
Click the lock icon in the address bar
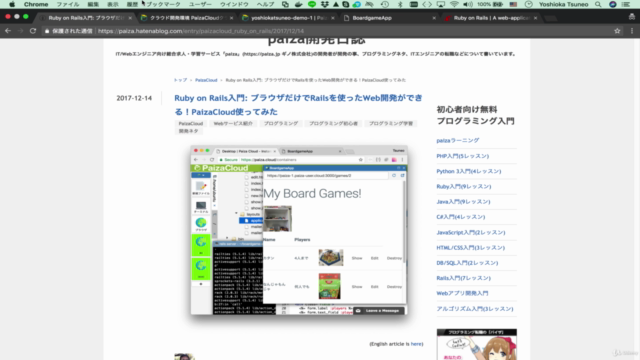tap(47, 31)
